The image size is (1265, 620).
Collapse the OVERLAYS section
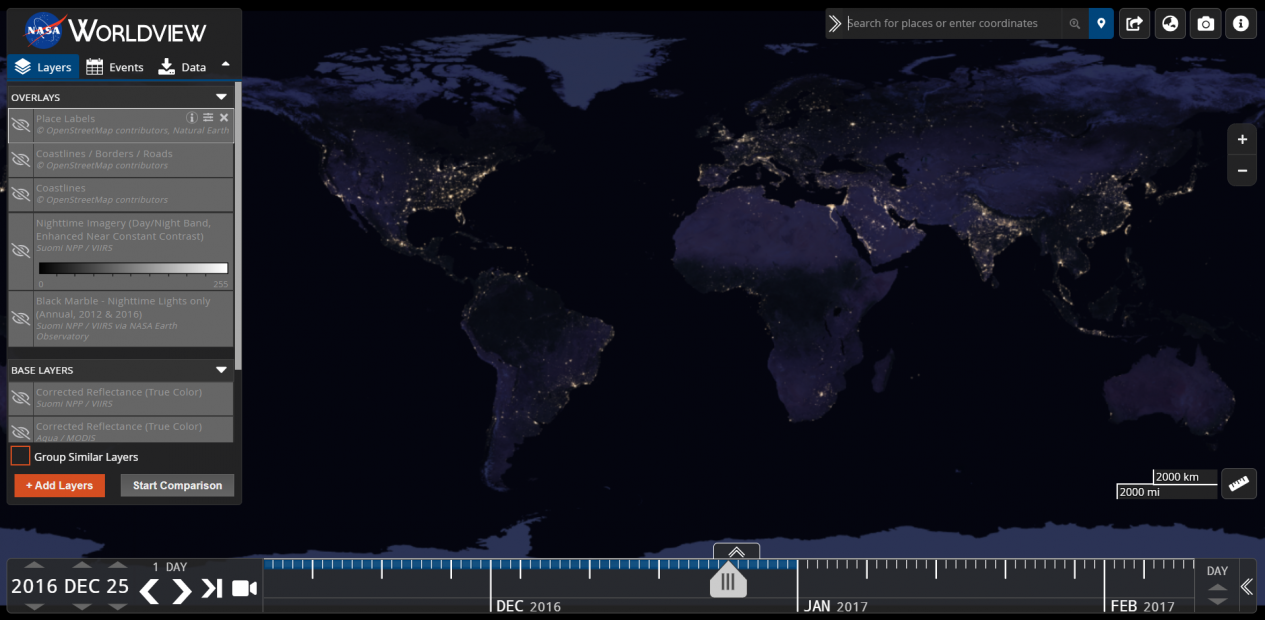tap(221, 97)
